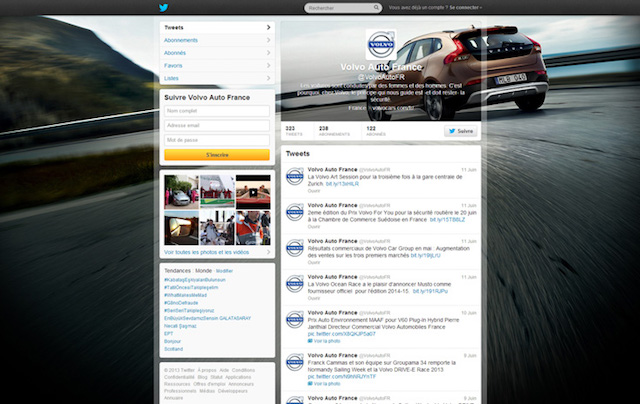Open the Se connecter dropdown

(466, 7)
